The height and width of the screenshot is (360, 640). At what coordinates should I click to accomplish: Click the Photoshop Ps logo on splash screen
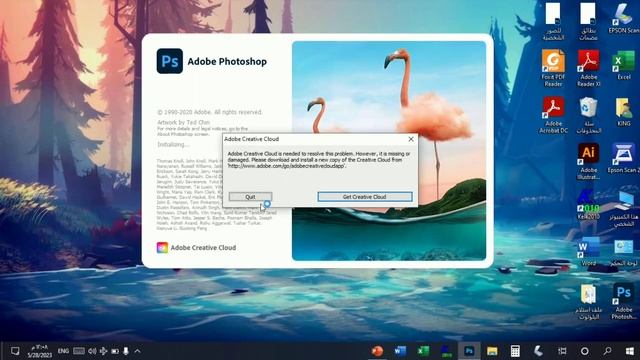pos(170,61)
